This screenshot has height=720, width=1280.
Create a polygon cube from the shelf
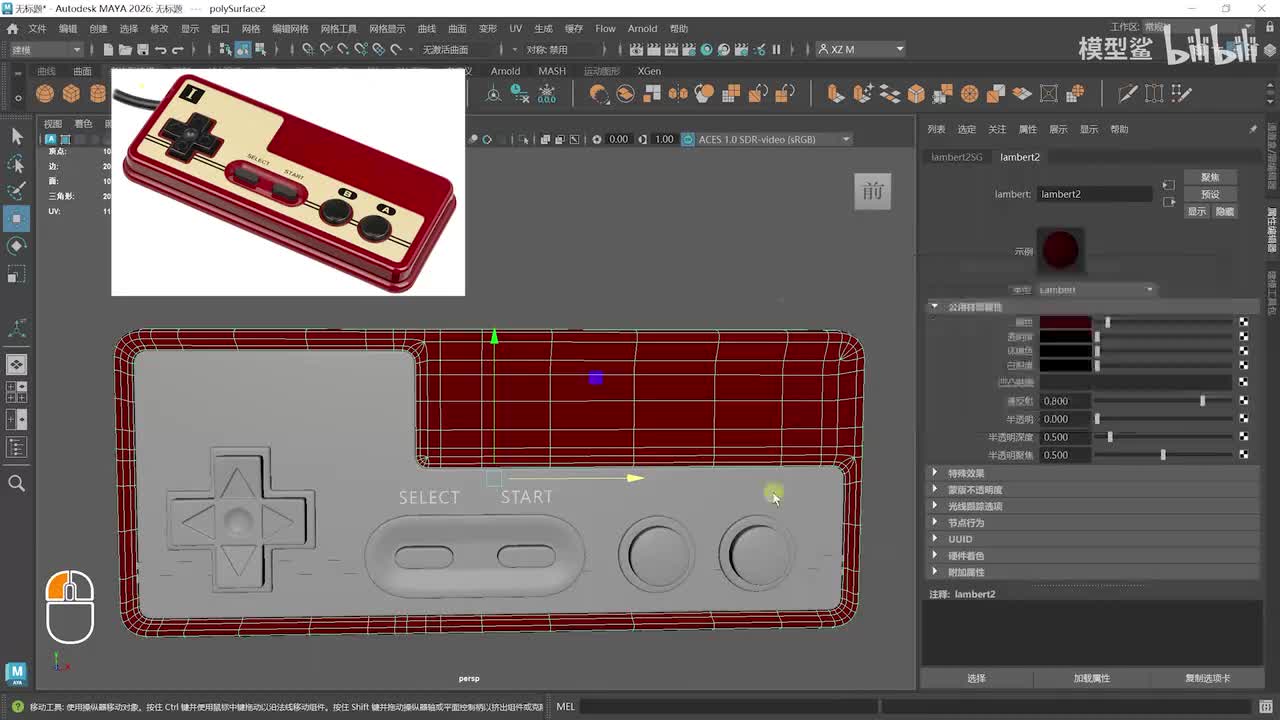71,93
